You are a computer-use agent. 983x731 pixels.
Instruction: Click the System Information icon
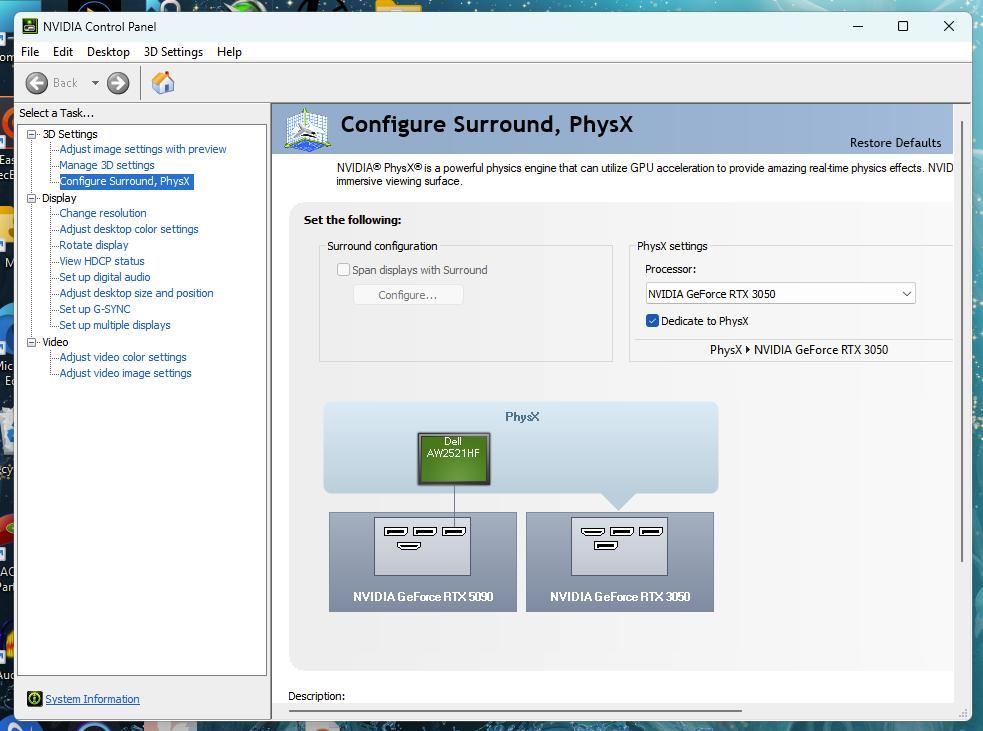tap(34, 699)
